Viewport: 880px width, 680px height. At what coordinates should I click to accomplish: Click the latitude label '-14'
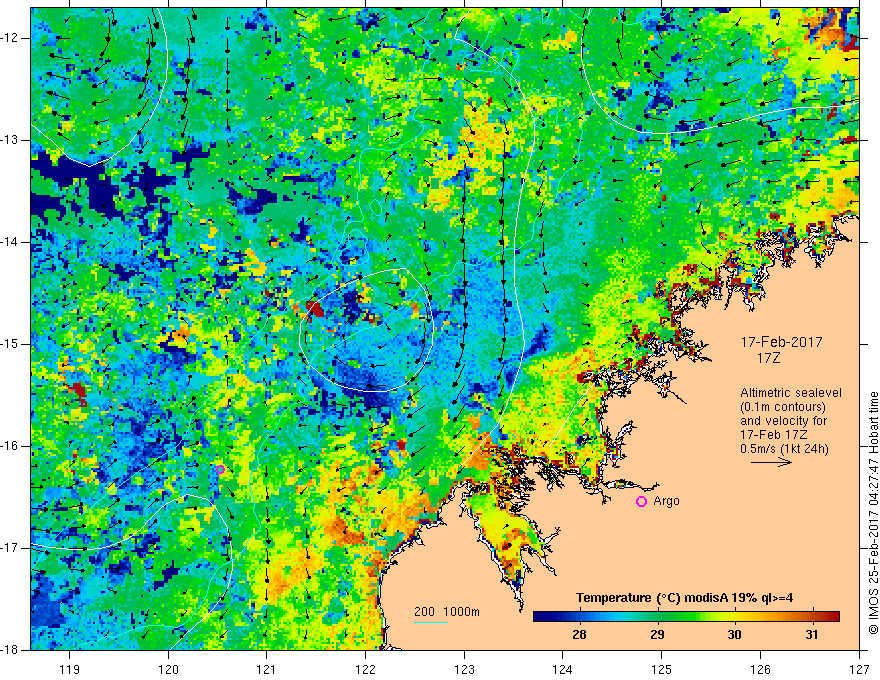click(x=10, y=242)
